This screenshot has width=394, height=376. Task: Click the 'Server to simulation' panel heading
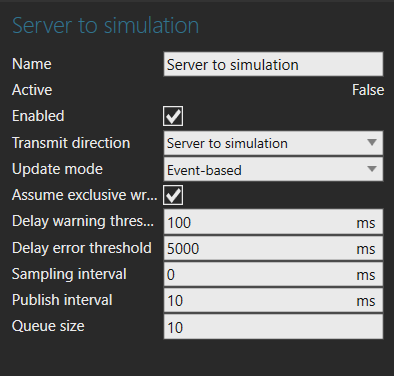[105, 25]
